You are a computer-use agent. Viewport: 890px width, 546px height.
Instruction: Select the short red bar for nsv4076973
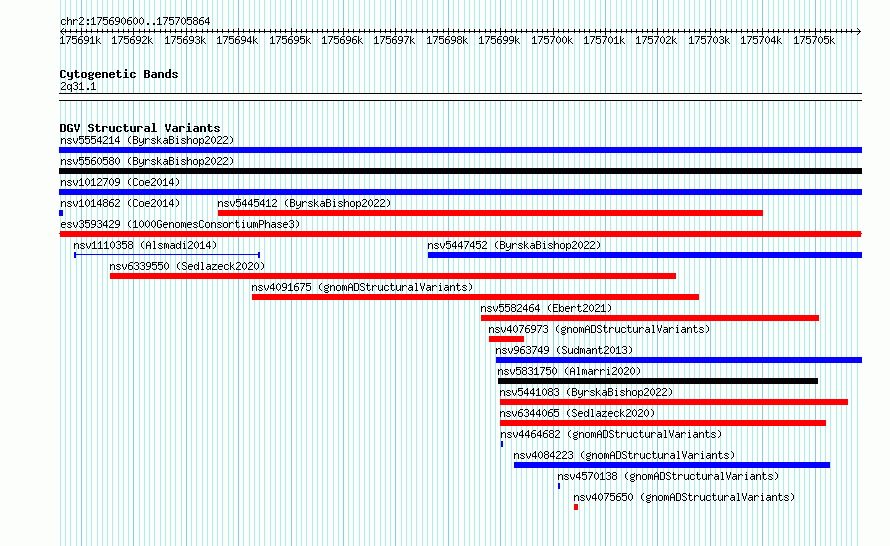pyautogui.click(x=506, y=339)
